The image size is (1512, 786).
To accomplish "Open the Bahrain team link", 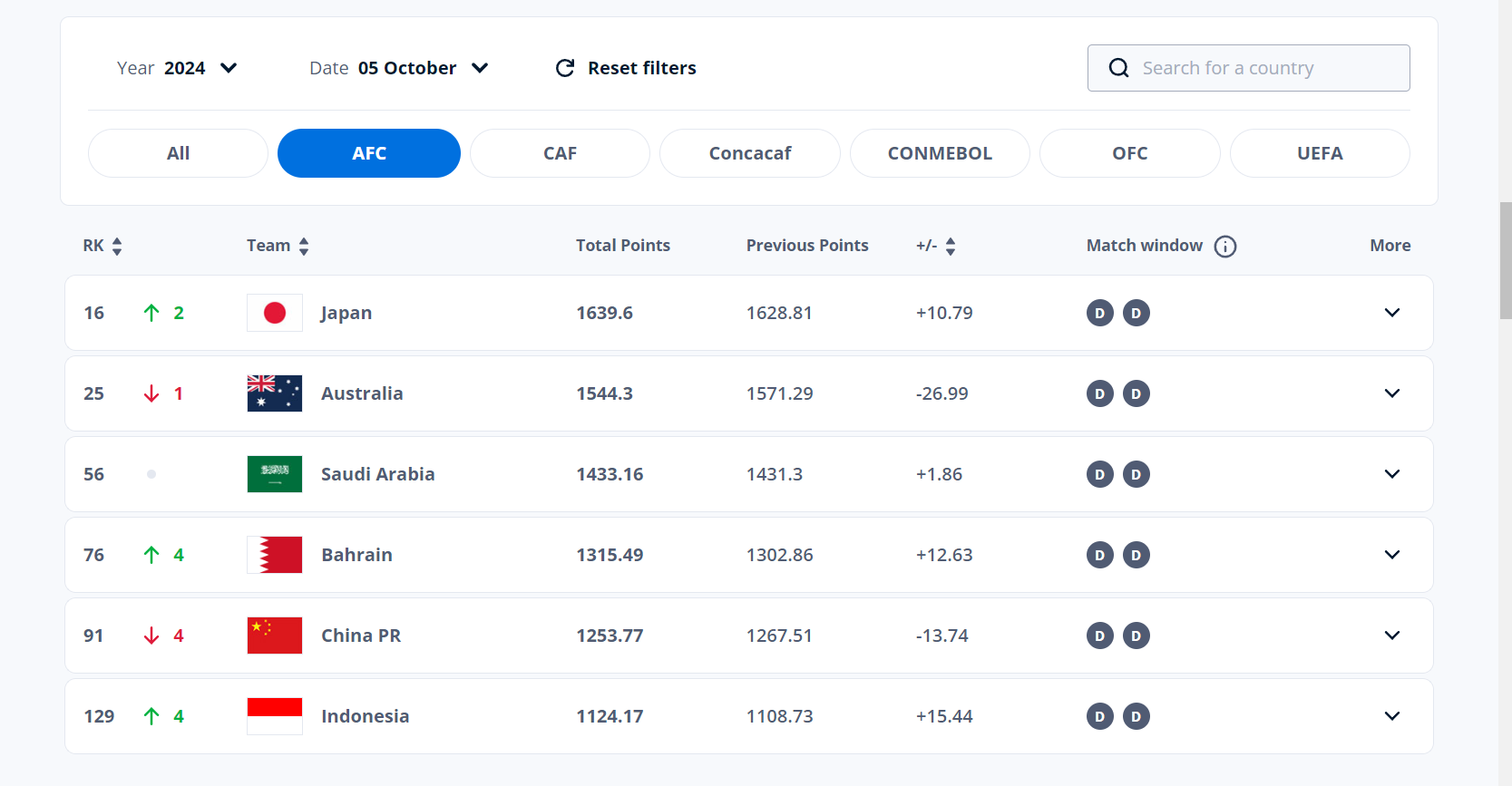I will [x=356, y=555].
